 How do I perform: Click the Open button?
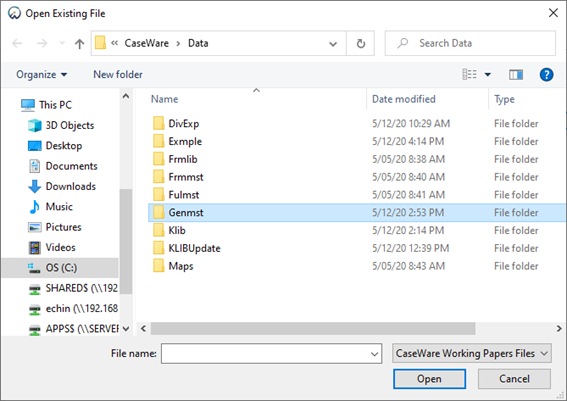[429, 379]
